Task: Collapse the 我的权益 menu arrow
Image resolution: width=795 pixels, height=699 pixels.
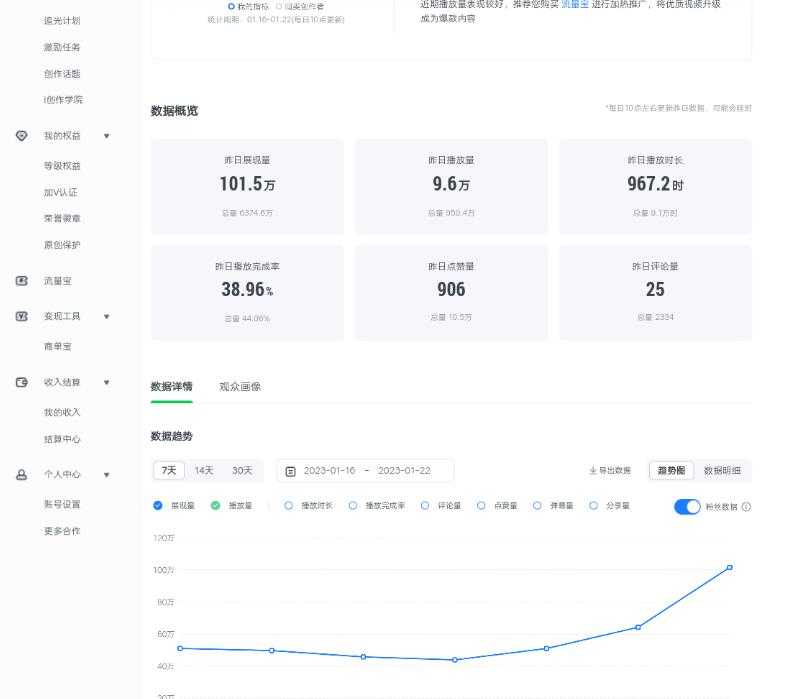Action: tap(106, 136)
